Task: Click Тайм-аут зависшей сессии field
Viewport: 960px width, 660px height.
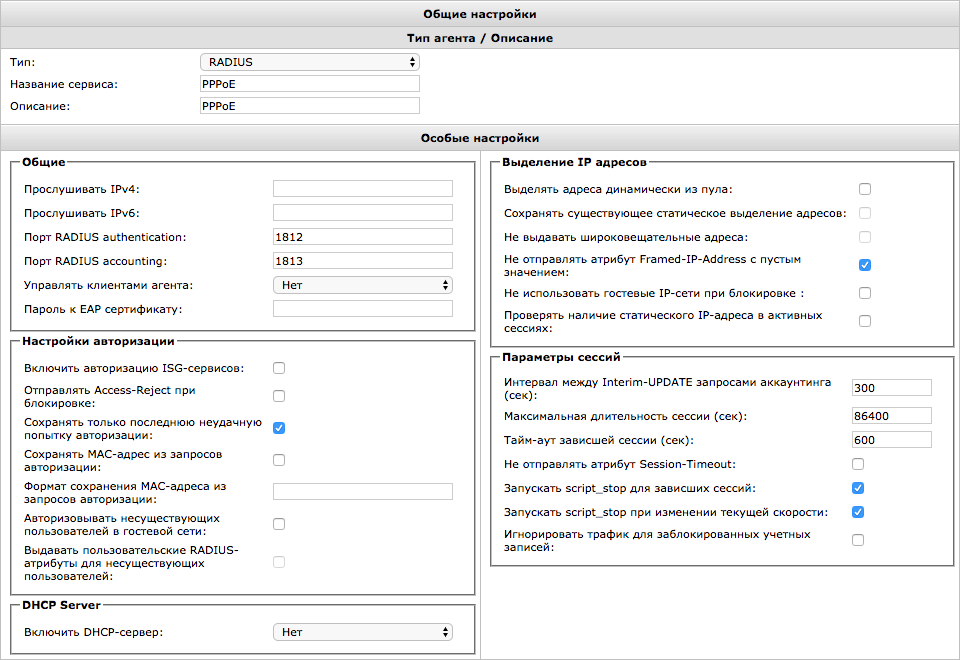Action: [x=892, y=440]
